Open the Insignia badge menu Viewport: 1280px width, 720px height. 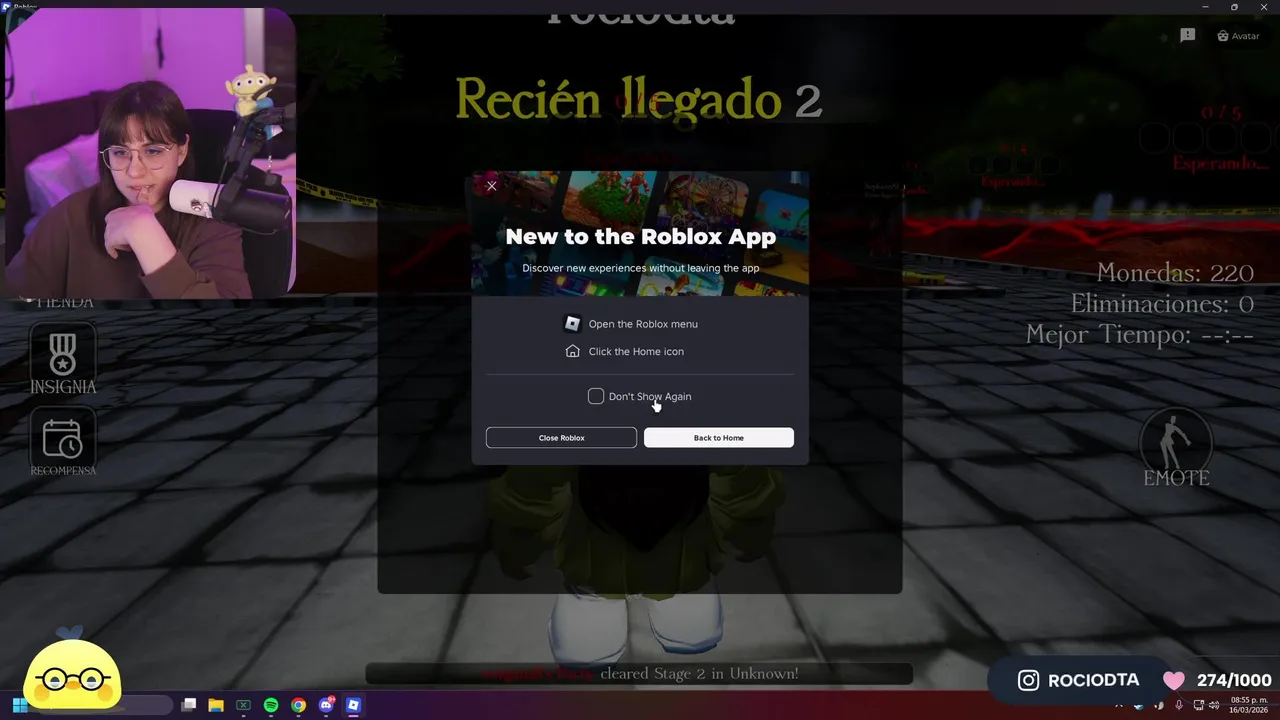(x=63, y=359)
